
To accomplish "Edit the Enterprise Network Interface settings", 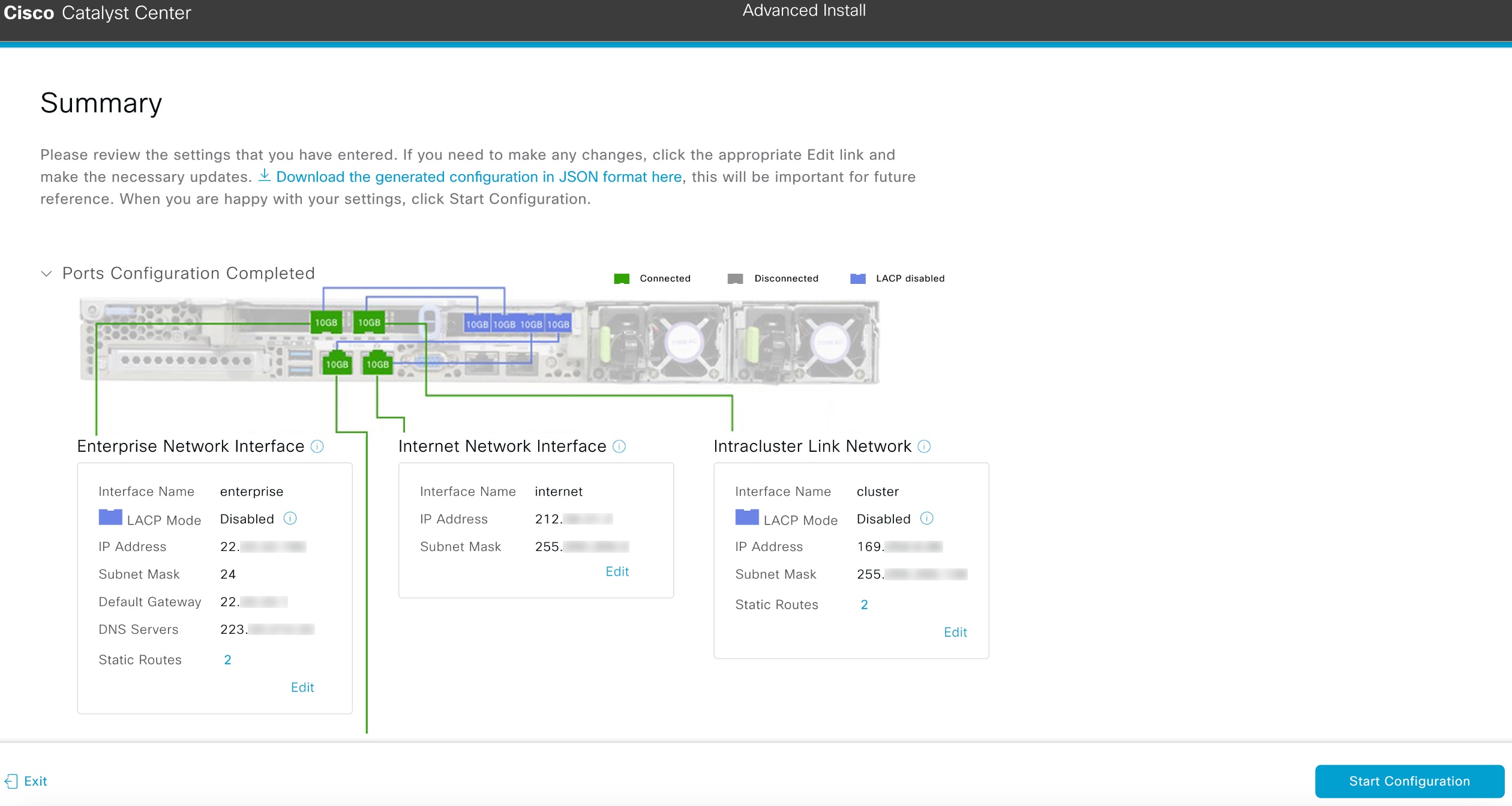I will tap(302, 687).
